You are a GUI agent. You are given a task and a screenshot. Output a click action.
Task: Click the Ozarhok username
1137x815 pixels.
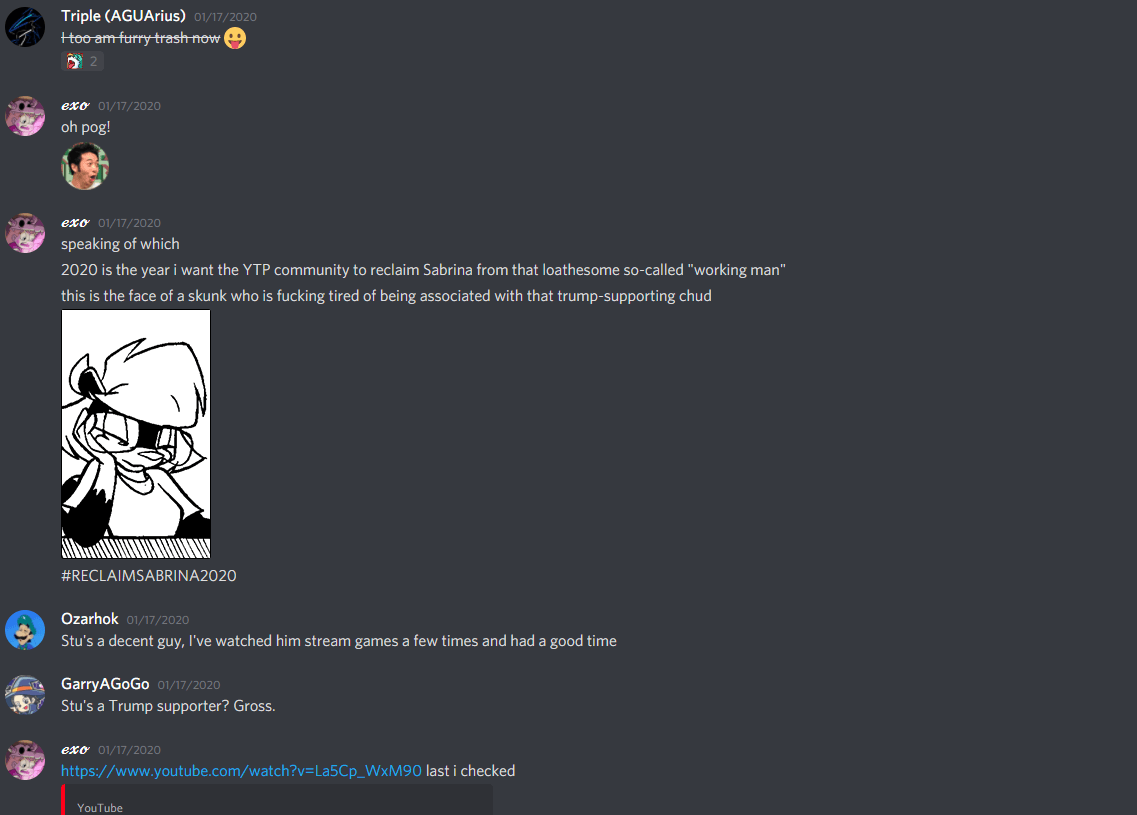(89, 619)
